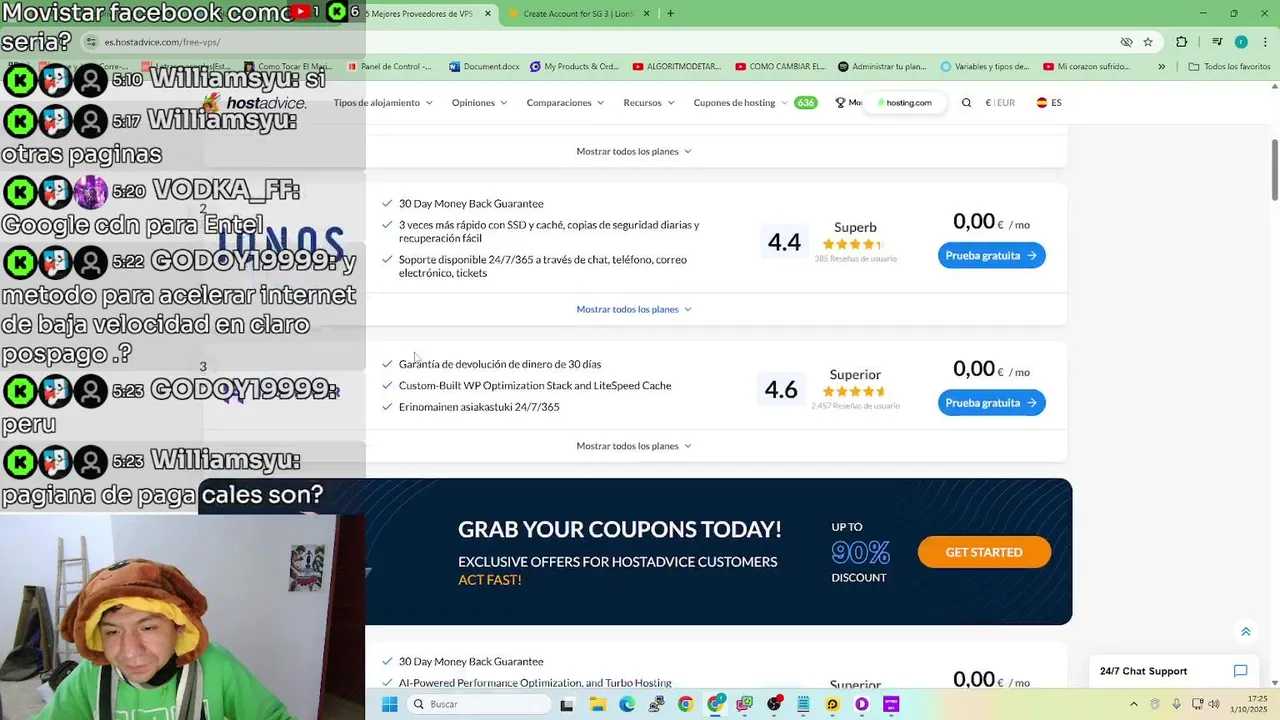The width and height of the screenshot is (1280, 720).
Task: Click the volume speaker icon in system tray
Action: [1215, 704]
